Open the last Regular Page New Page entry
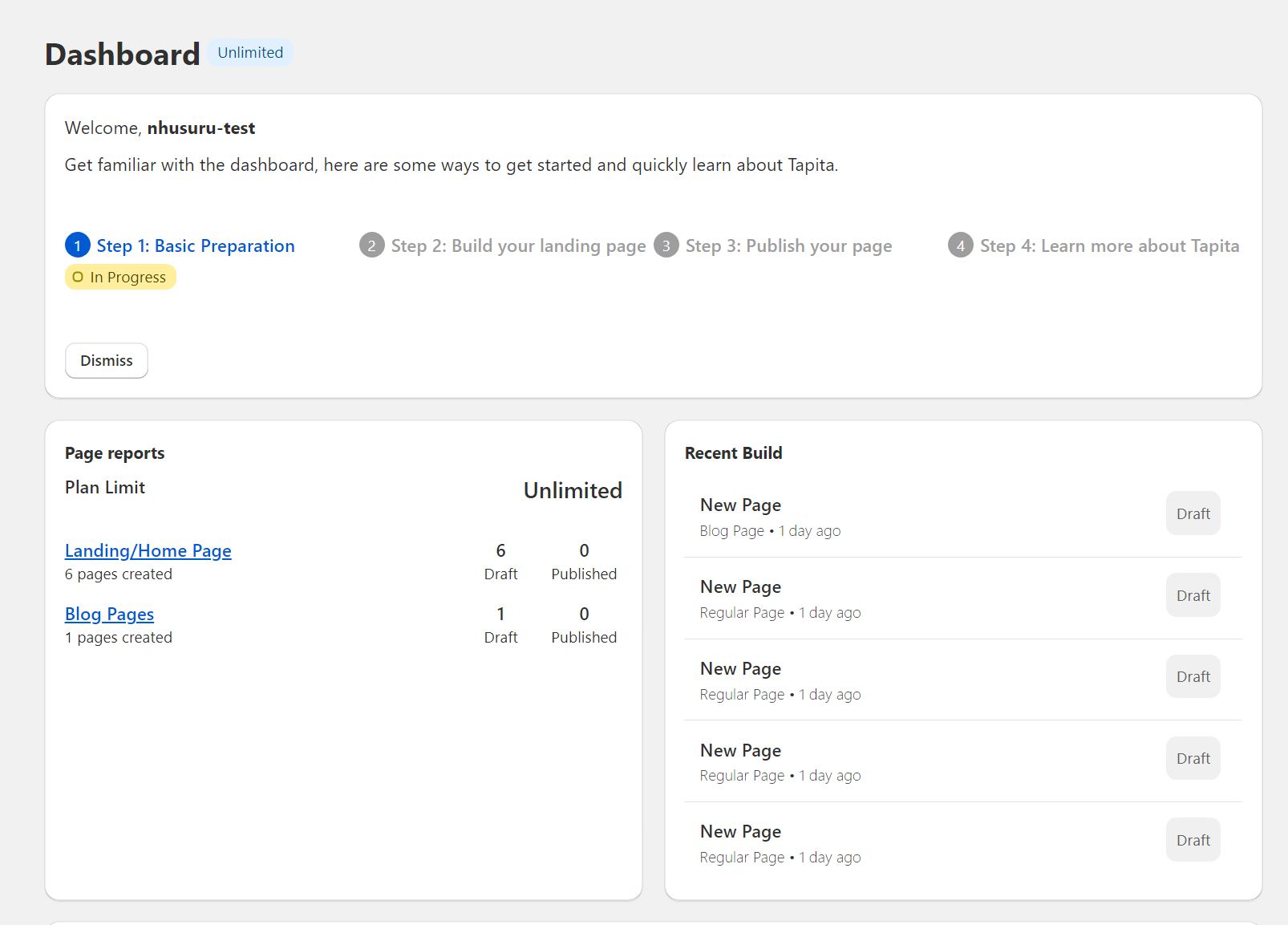The width and height of the screenshot is (1288, 925). (740, 832)
